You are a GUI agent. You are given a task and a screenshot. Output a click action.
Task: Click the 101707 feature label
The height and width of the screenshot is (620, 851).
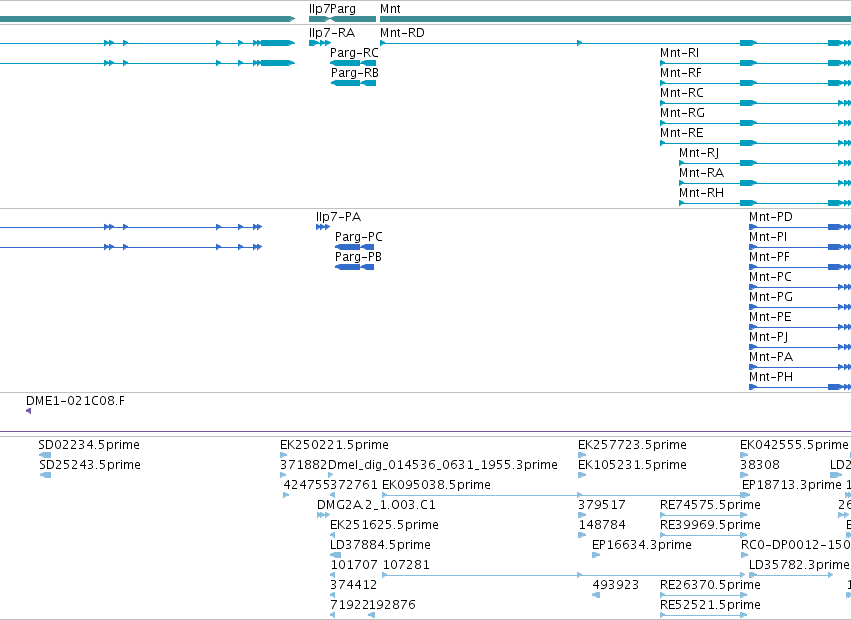coord(354,566)
